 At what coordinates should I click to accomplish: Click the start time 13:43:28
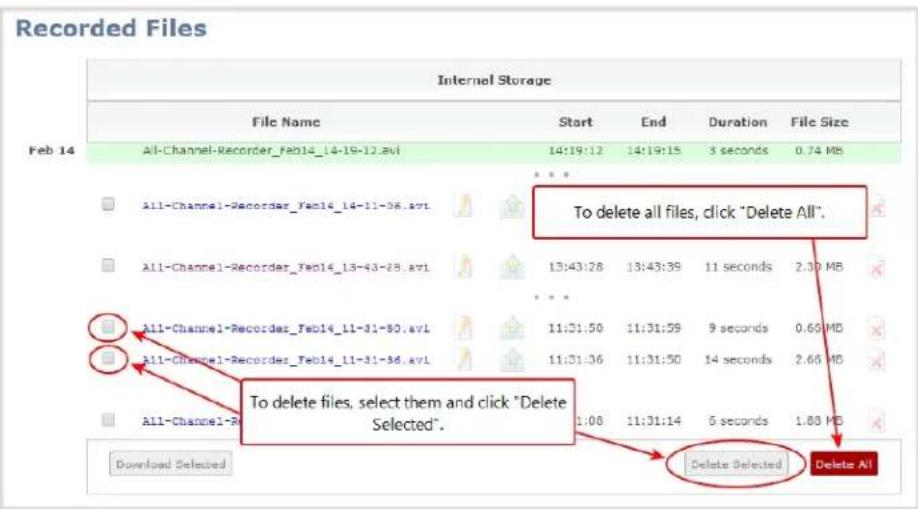[576, 267]
